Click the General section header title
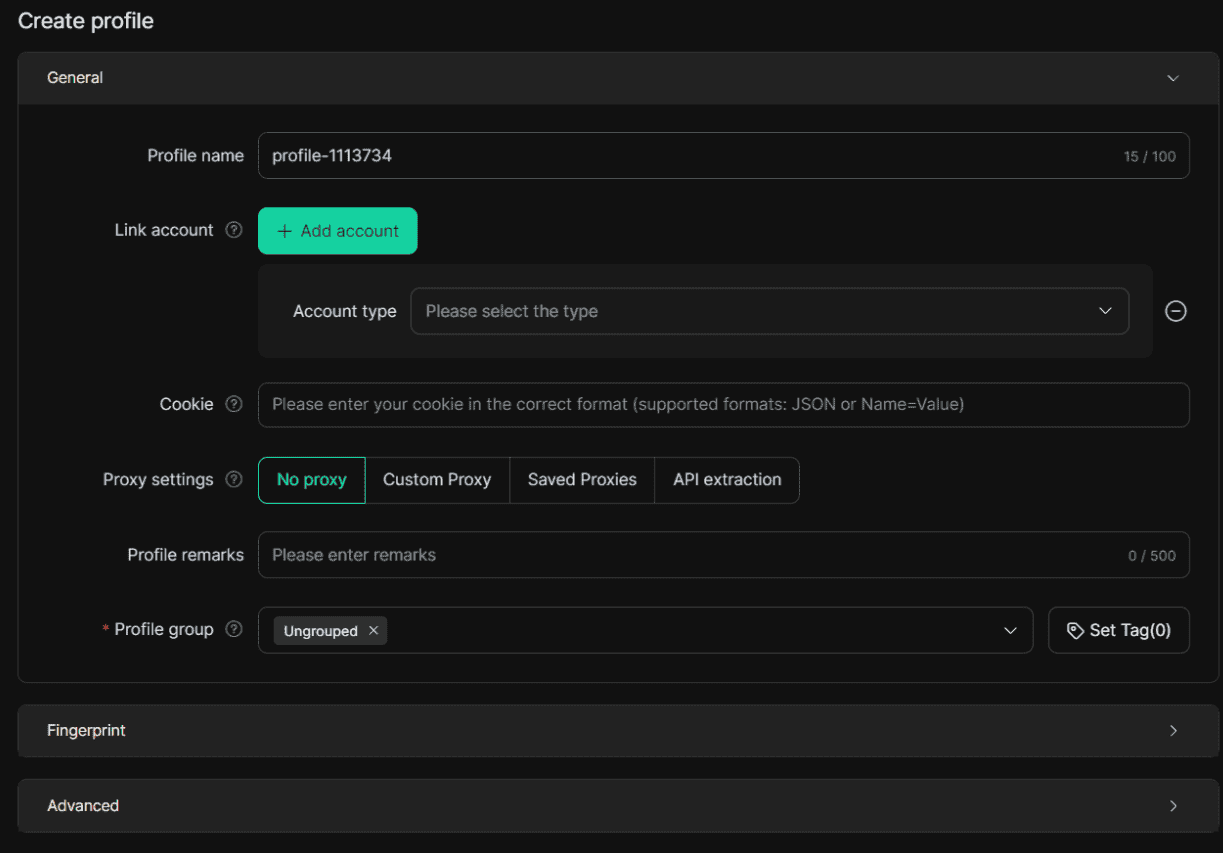This screenshot has width=1223, height=853. click(x=75, y=77)
